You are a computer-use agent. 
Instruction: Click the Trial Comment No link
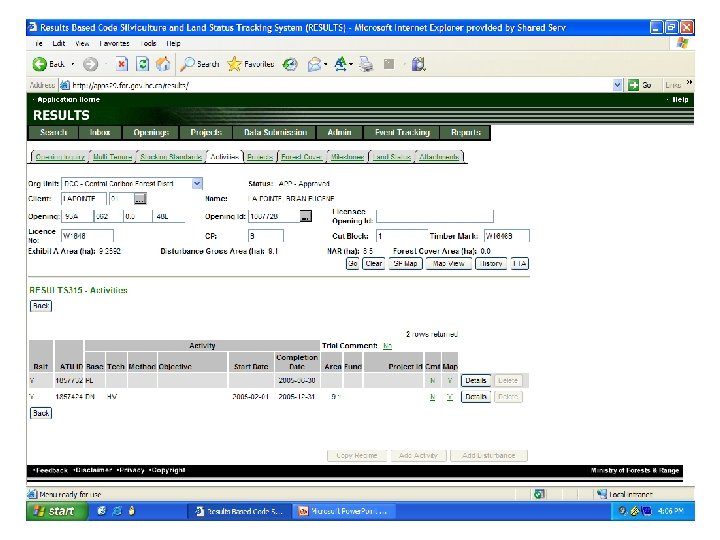[387, 346]
